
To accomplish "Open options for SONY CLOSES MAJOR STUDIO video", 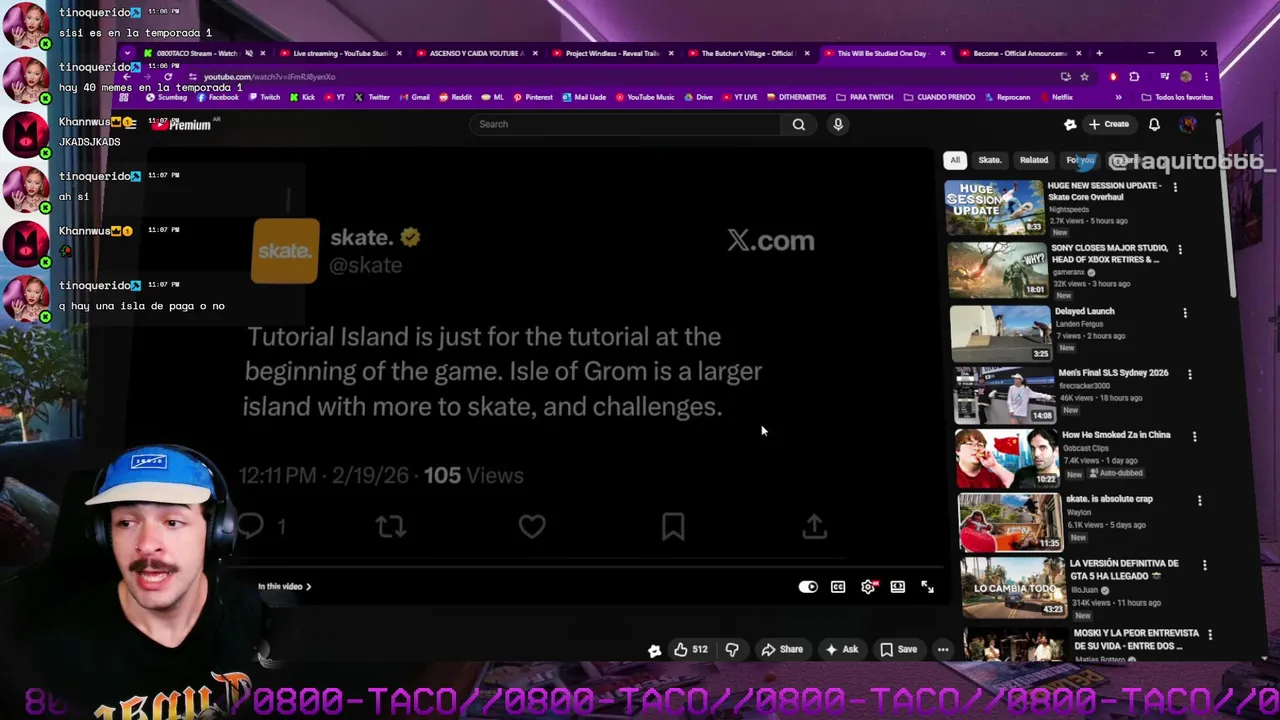I will [1180, 249].
